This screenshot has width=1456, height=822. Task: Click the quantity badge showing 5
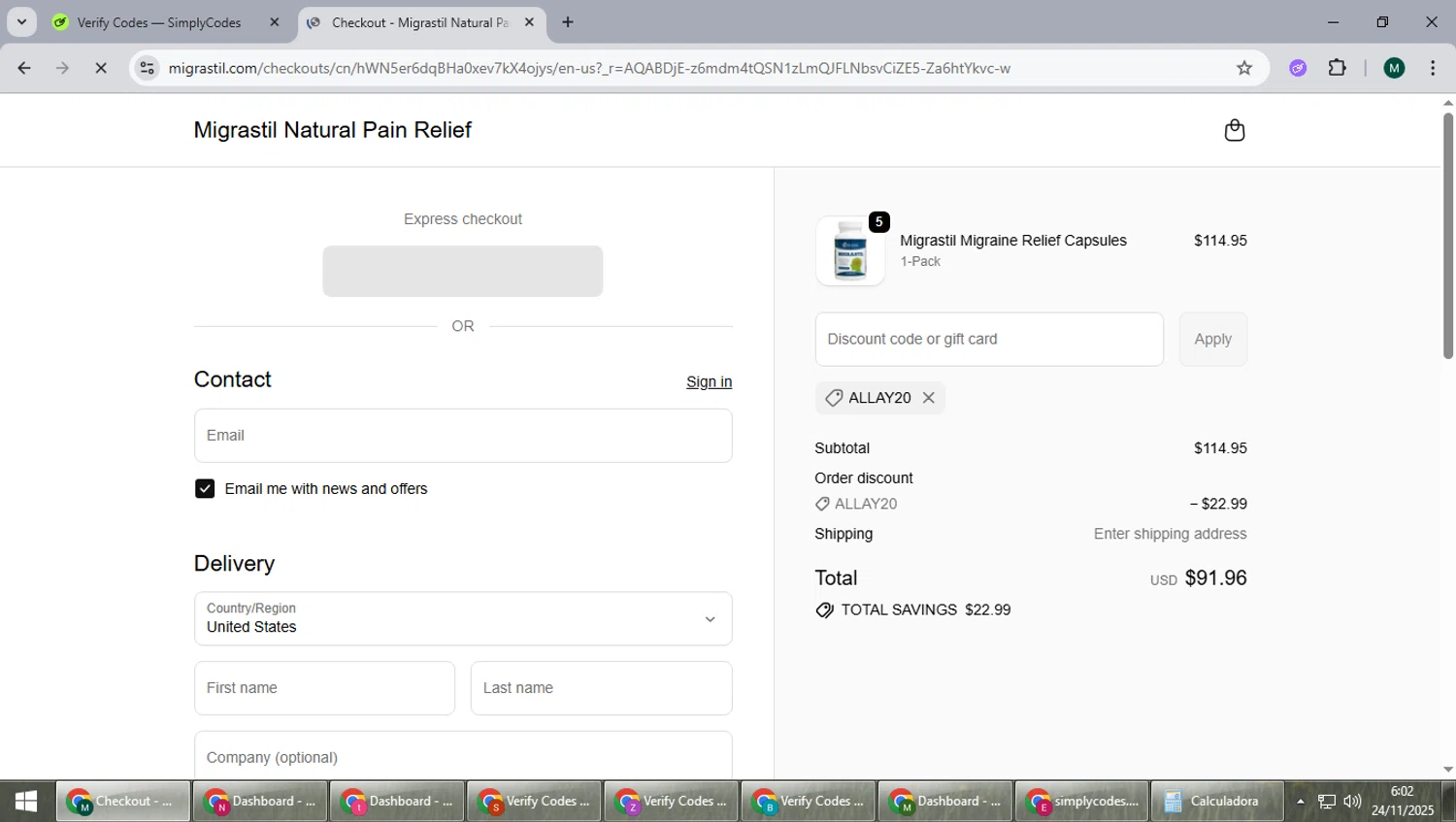[x=879, y=222]
